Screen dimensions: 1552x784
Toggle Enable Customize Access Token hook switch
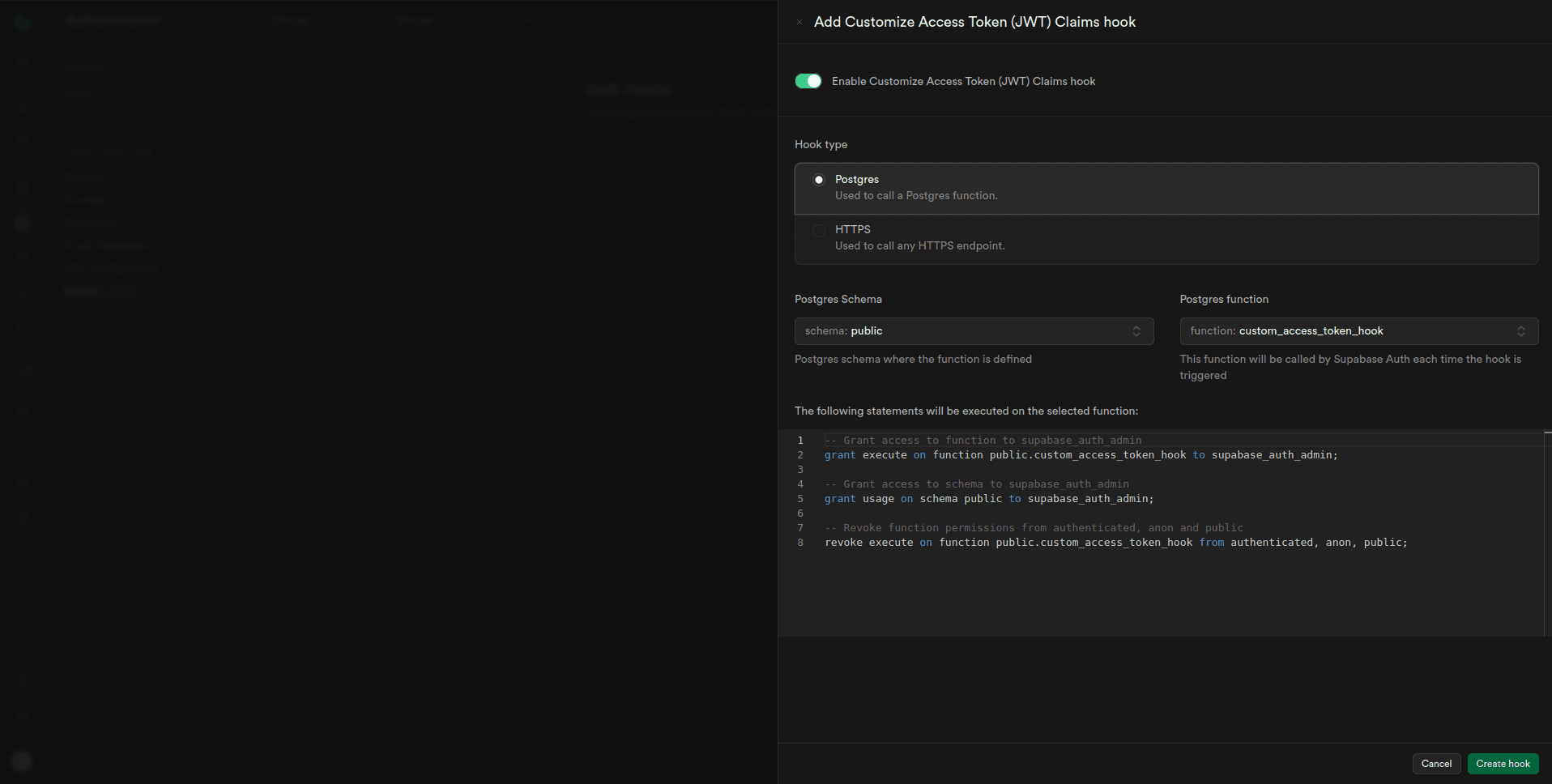pyautogui.click(x=808, y=81)
